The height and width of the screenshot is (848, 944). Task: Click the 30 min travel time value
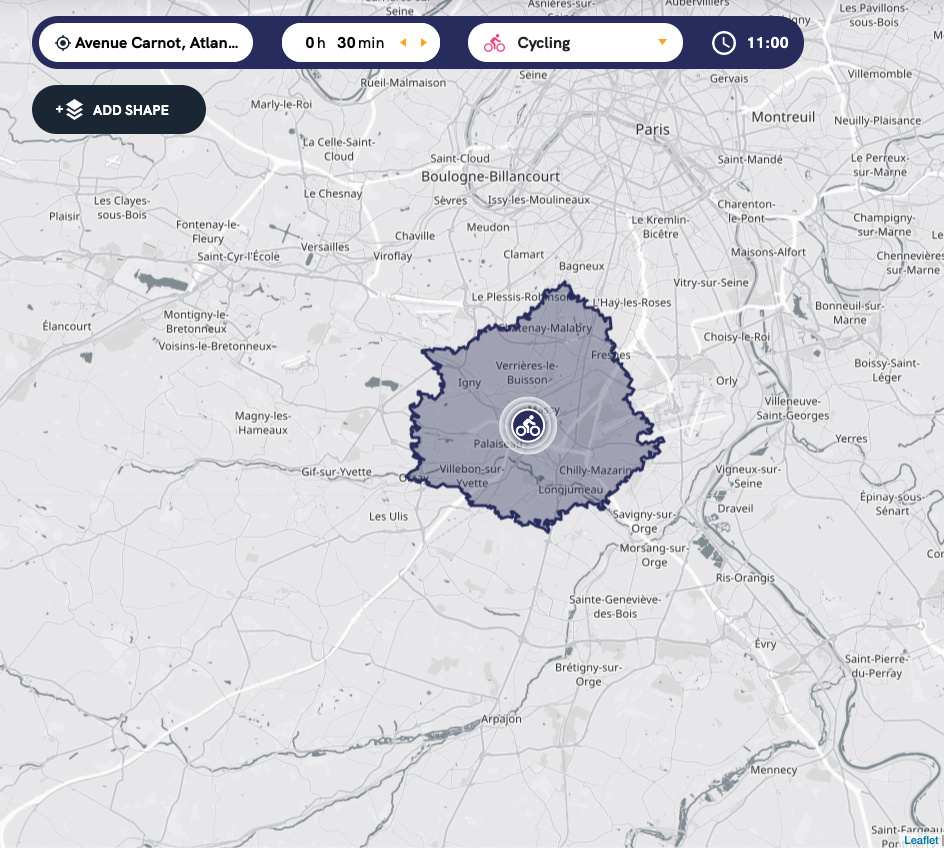tap(360, 43)
